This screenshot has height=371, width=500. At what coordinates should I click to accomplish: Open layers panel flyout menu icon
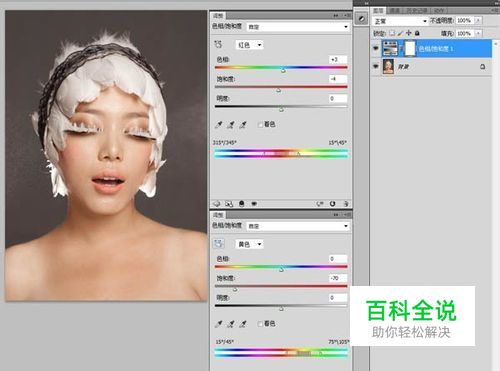[x=496, y=10]
